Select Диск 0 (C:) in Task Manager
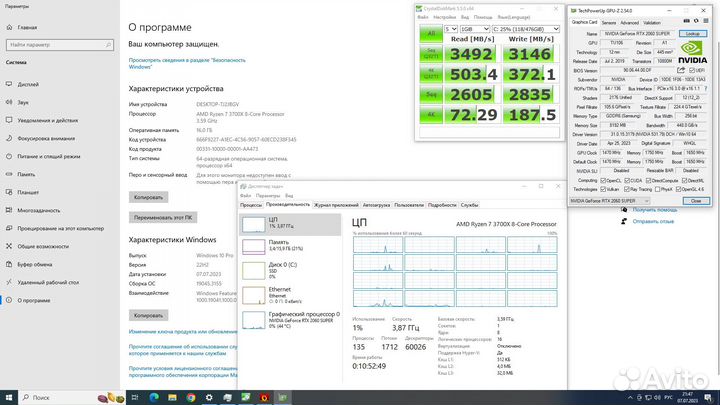The width and height of the screenshot is (720, 405). 290,270
